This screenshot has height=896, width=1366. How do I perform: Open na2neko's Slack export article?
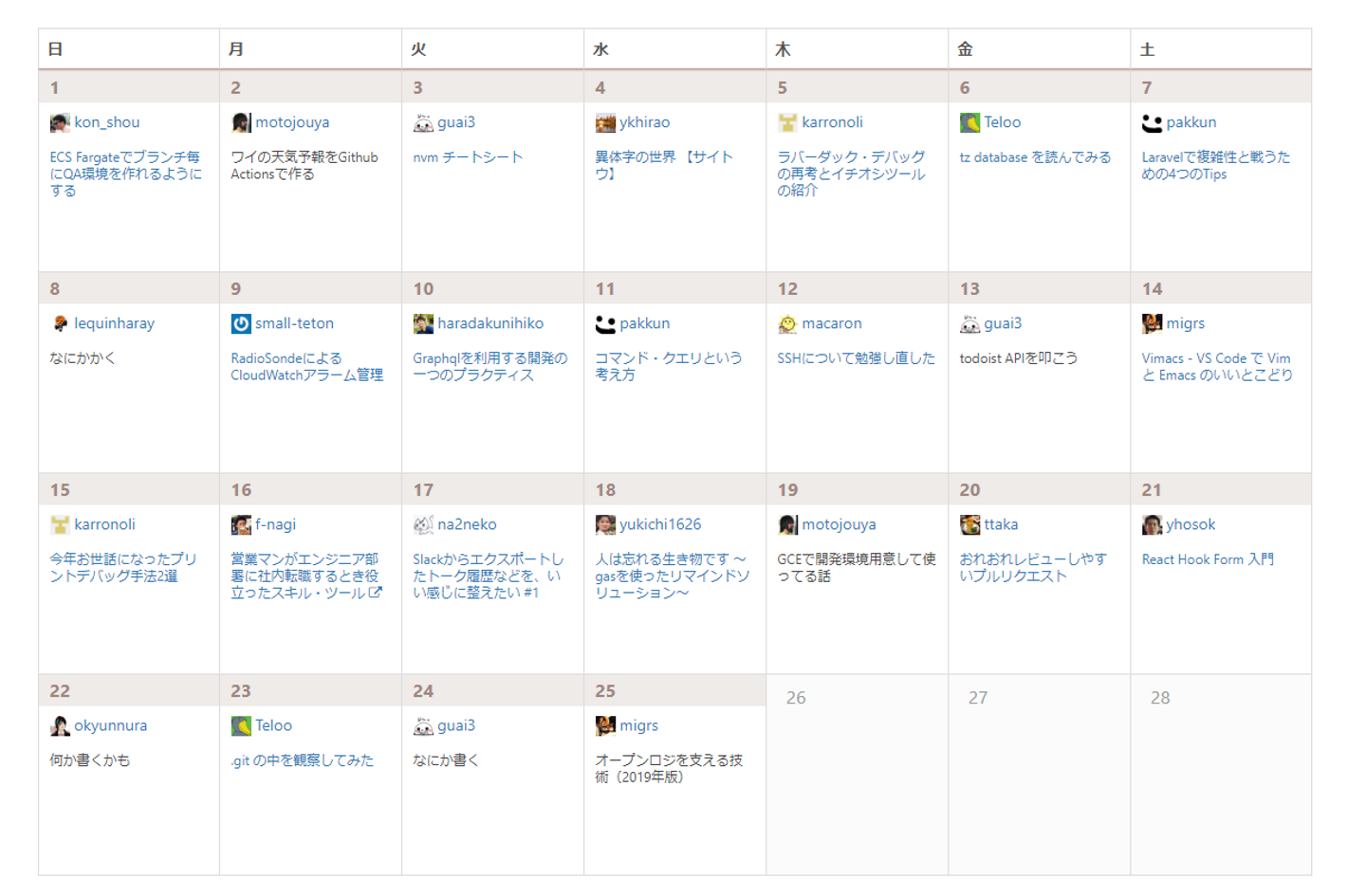[488, 576]
